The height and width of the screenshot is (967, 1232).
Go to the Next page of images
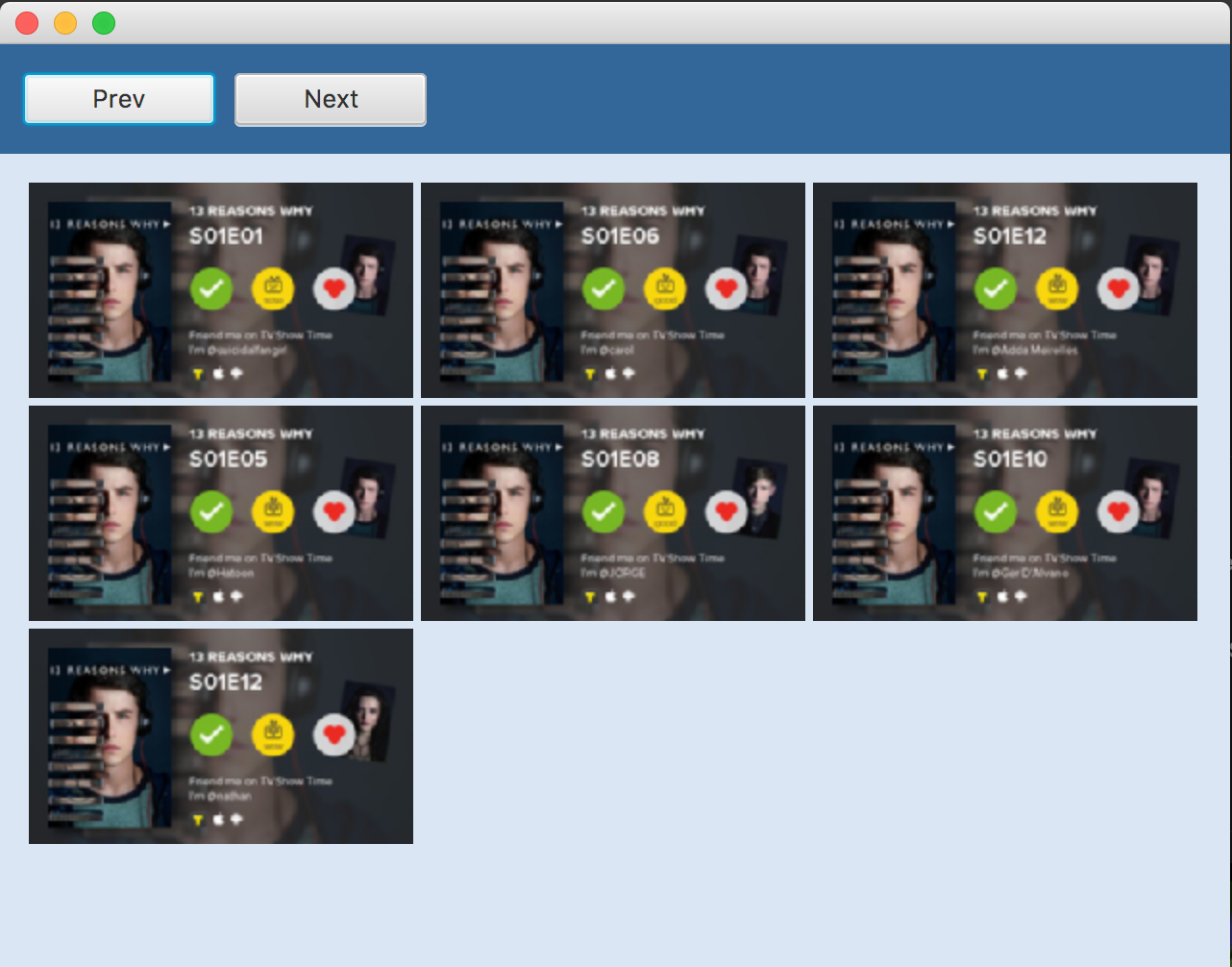(331, 99)
